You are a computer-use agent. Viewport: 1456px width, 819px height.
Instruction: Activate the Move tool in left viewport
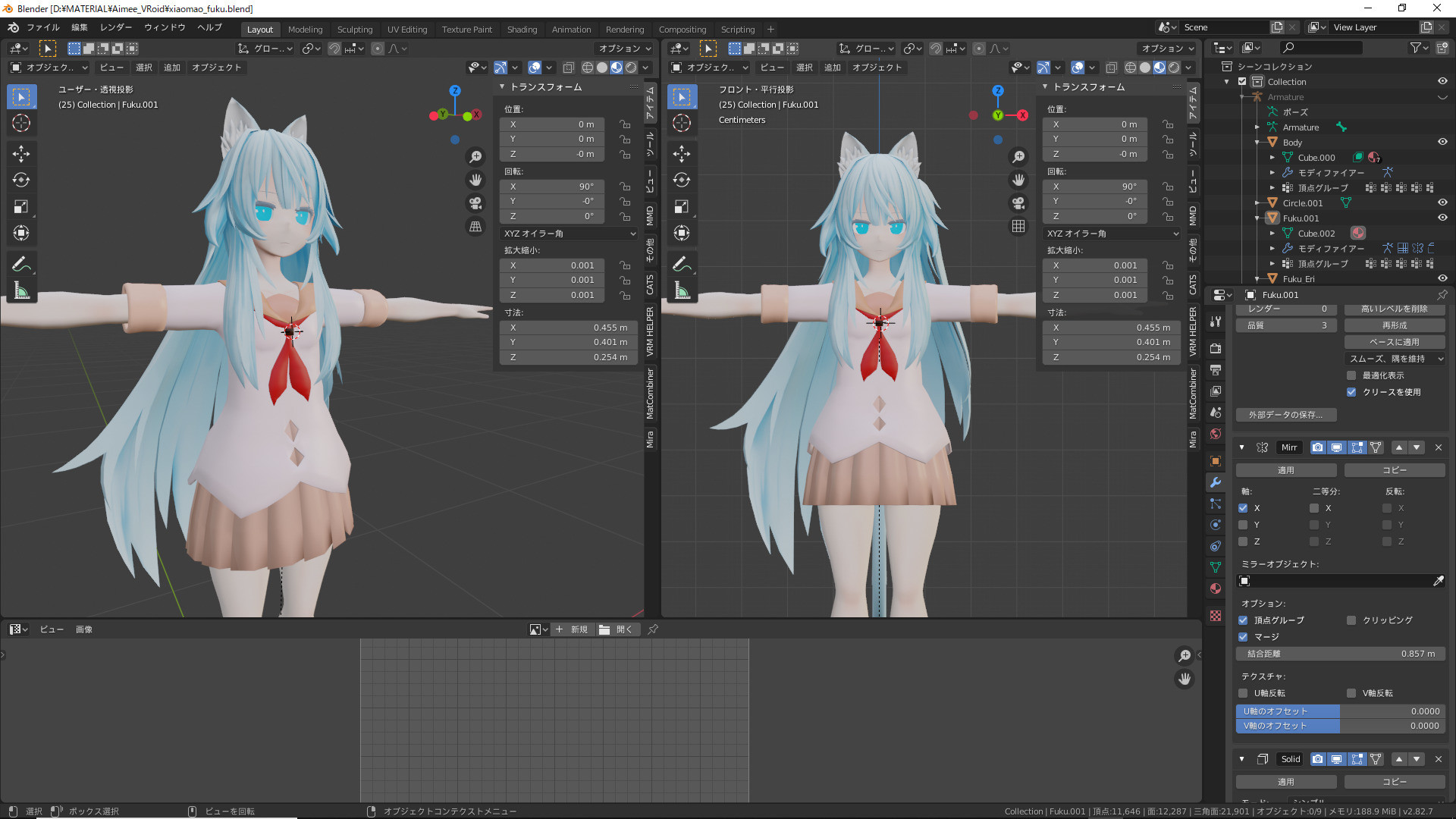click(21, 154)
